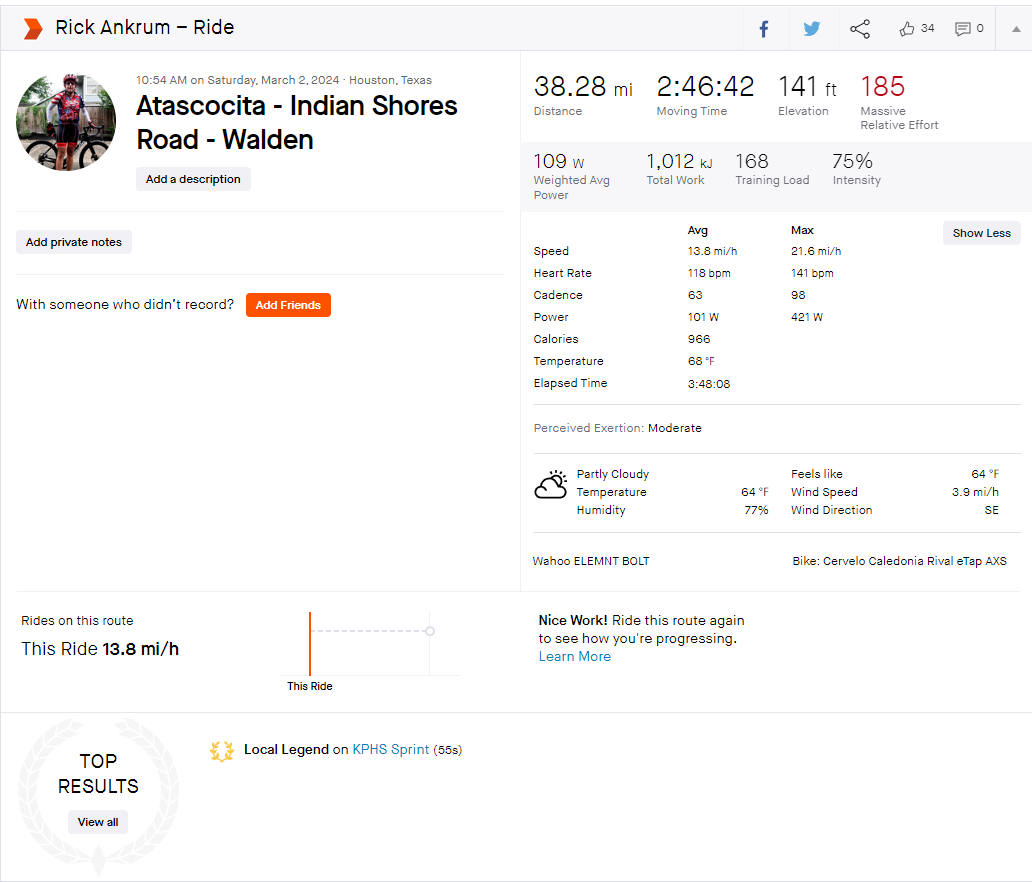
Task: Share the ride on Twitter
Action: click(812, 28)
